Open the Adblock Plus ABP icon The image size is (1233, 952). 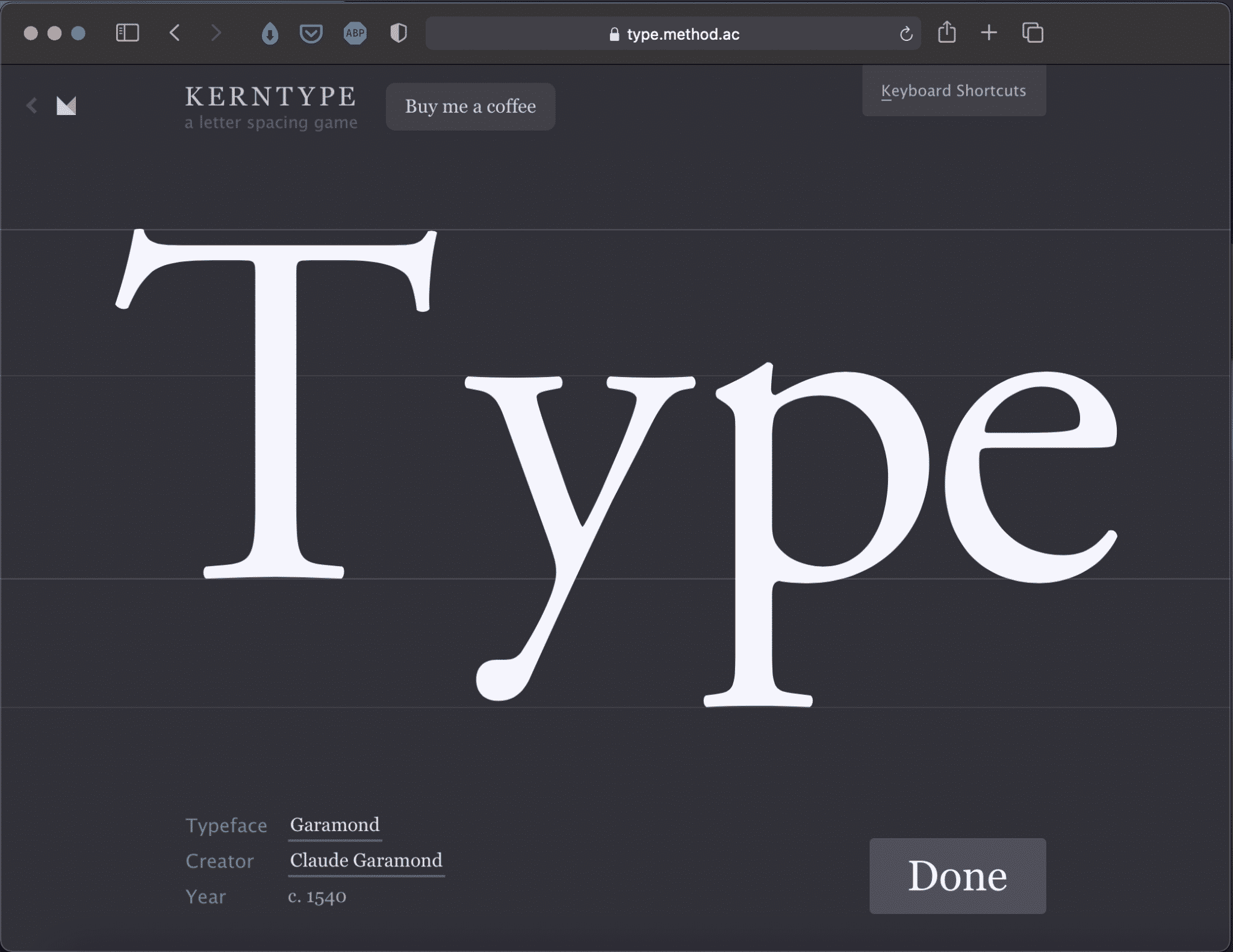coord(355,34)
